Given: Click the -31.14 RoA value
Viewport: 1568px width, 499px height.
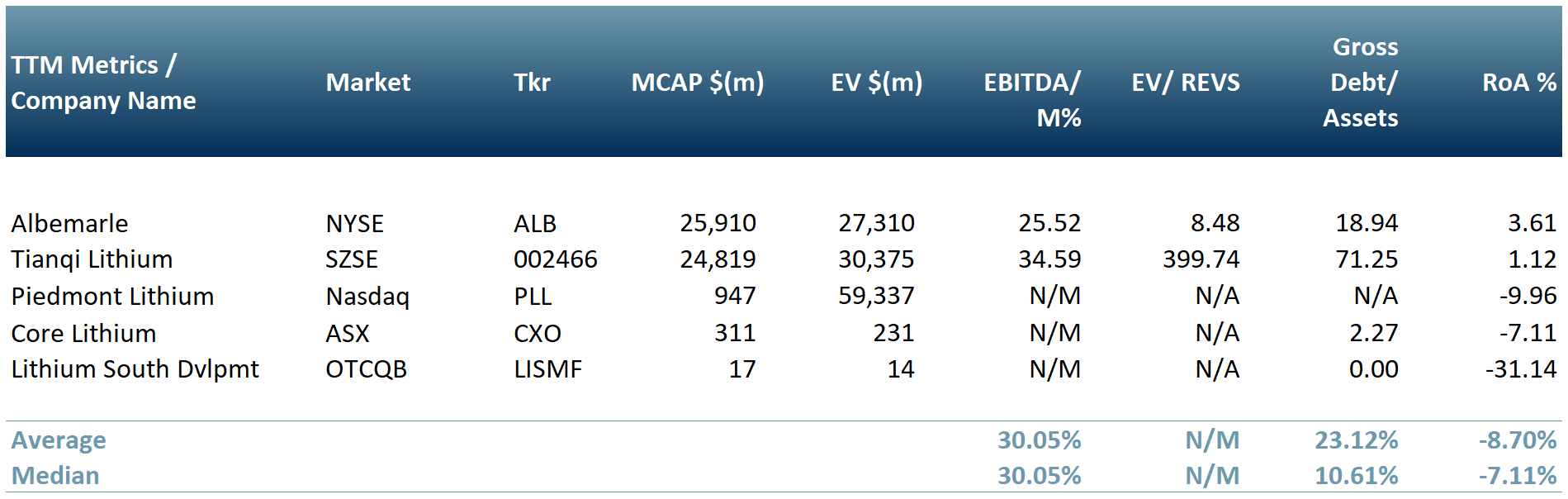Looking at the screenshot, I should click(1520, 369).
